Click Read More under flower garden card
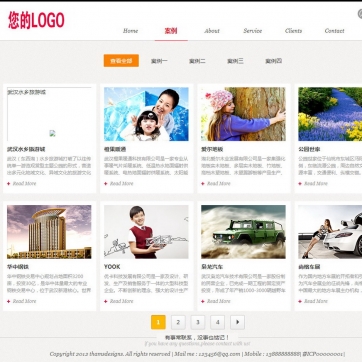 click(x=316, y=183)
